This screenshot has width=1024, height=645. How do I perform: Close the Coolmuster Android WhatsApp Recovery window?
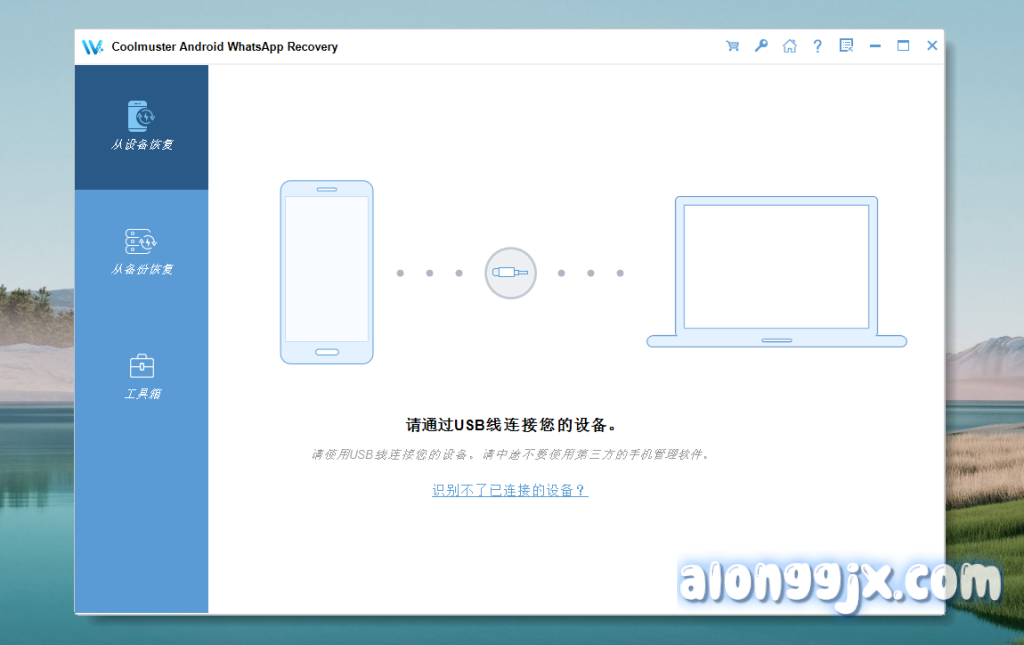tap(932, 46)
